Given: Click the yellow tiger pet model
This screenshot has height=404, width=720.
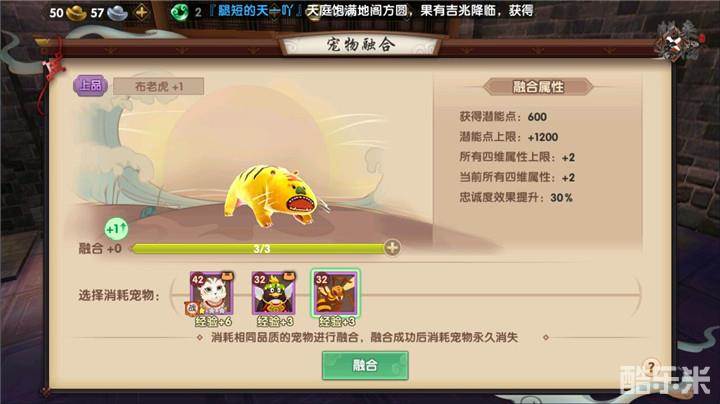Looking at the screenshot, I should [274, 195].
